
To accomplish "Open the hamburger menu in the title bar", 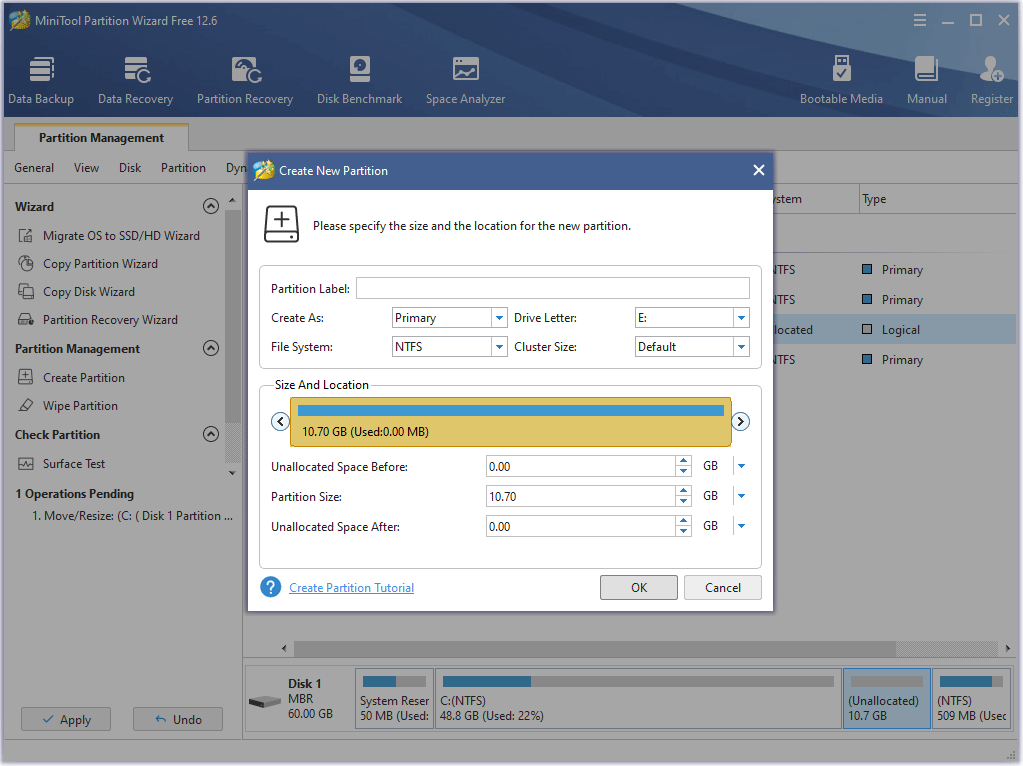I will 920,20.
